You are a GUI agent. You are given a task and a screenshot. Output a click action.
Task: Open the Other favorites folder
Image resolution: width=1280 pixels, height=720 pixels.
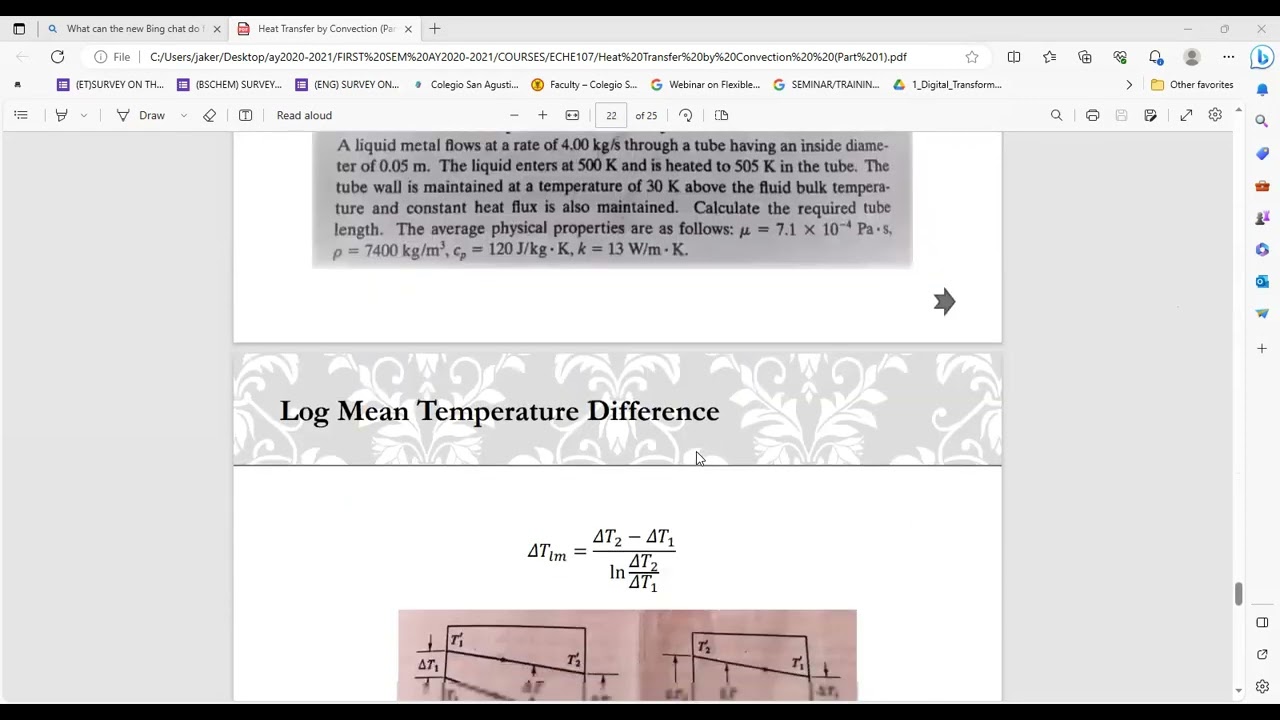pyautogui.click(x=1192, y=85)
